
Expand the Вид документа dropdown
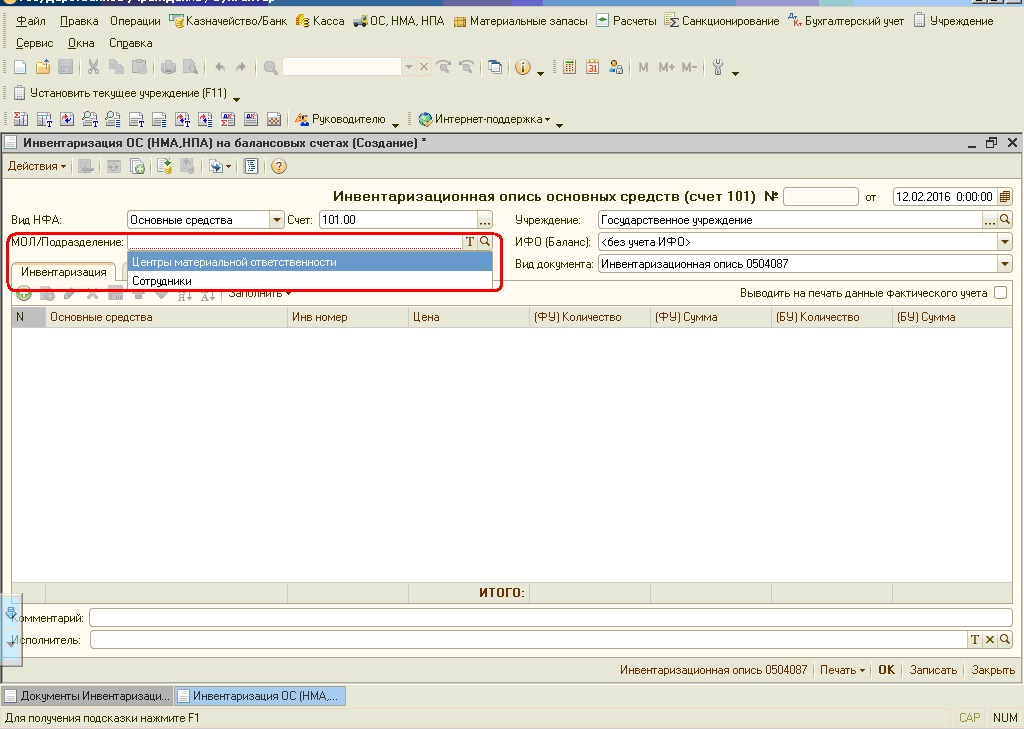1004,264
